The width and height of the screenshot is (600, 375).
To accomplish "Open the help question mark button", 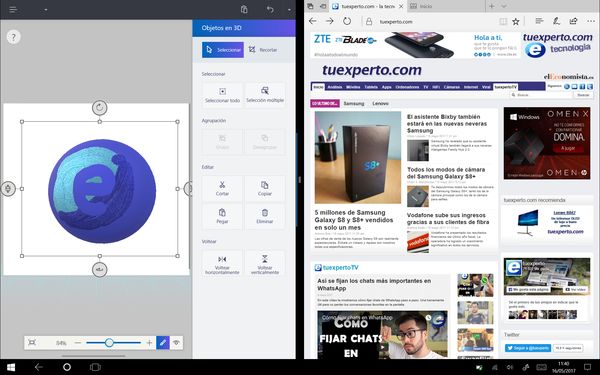I will click(x=13, y=37).
